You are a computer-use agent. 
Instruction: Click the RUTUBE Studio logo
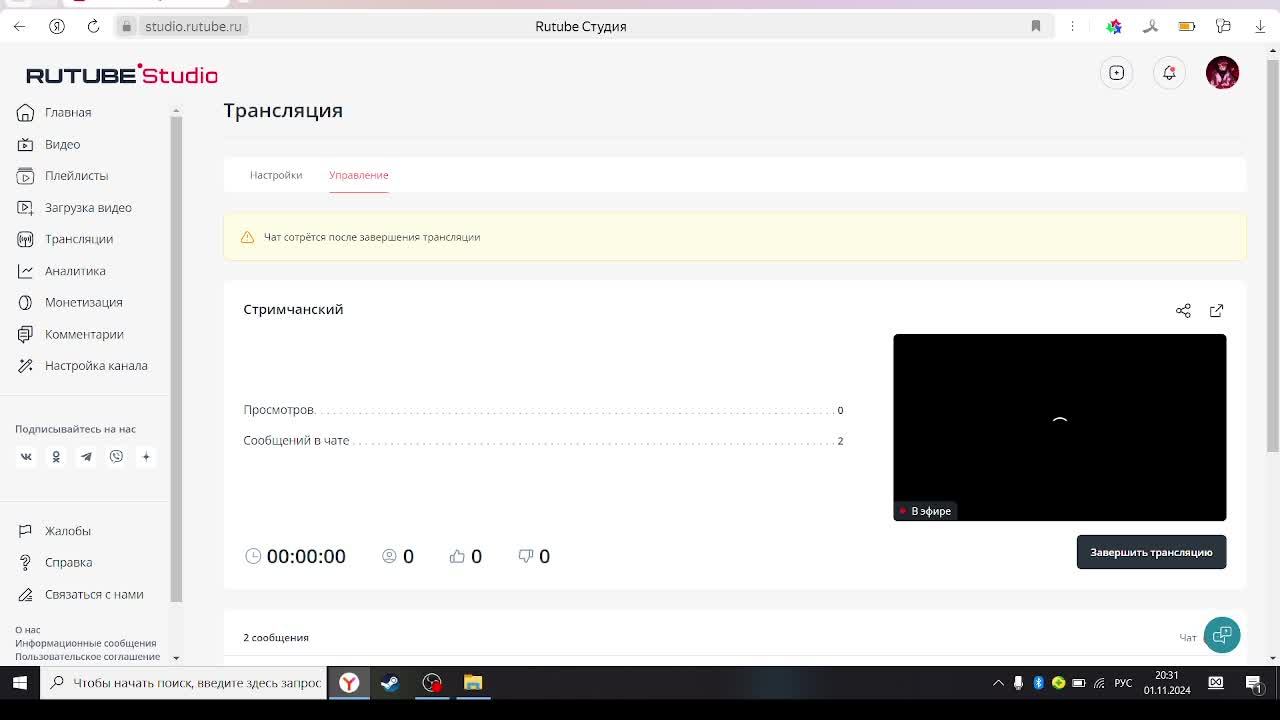[x=122, y=75]
